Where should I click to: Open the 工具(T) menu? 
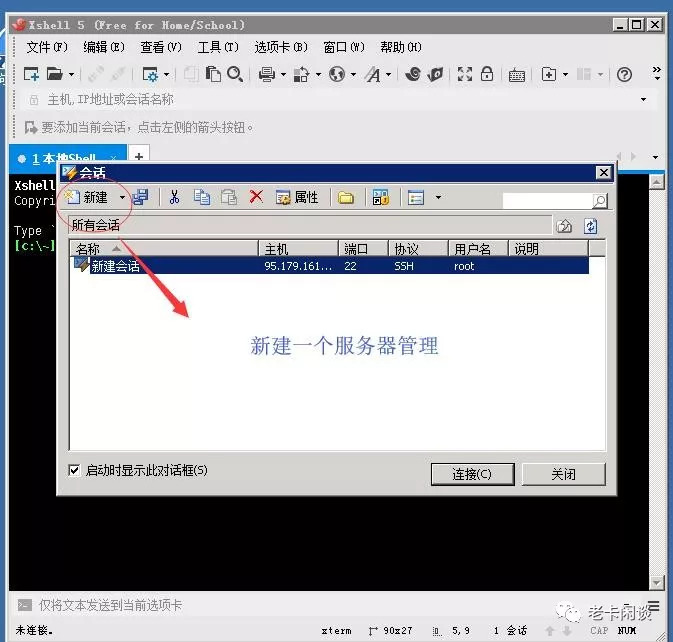point(218,47)
